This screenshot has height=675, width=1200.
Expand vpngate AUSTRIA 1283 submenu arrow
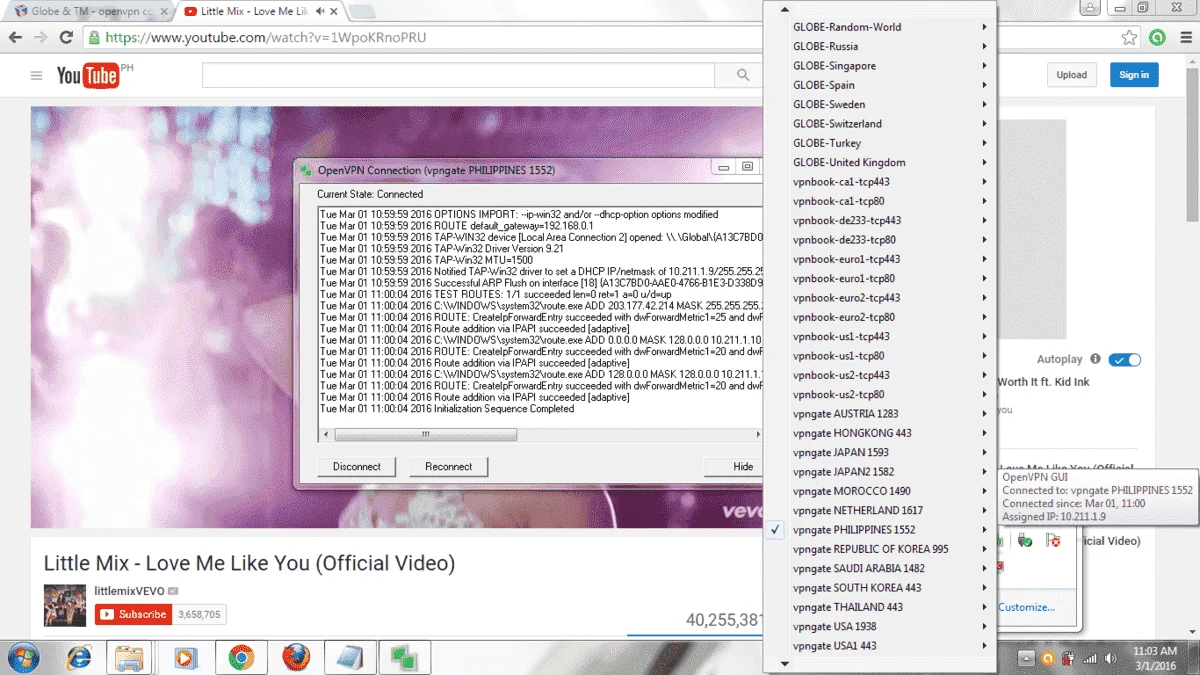(x=984, y=414)
